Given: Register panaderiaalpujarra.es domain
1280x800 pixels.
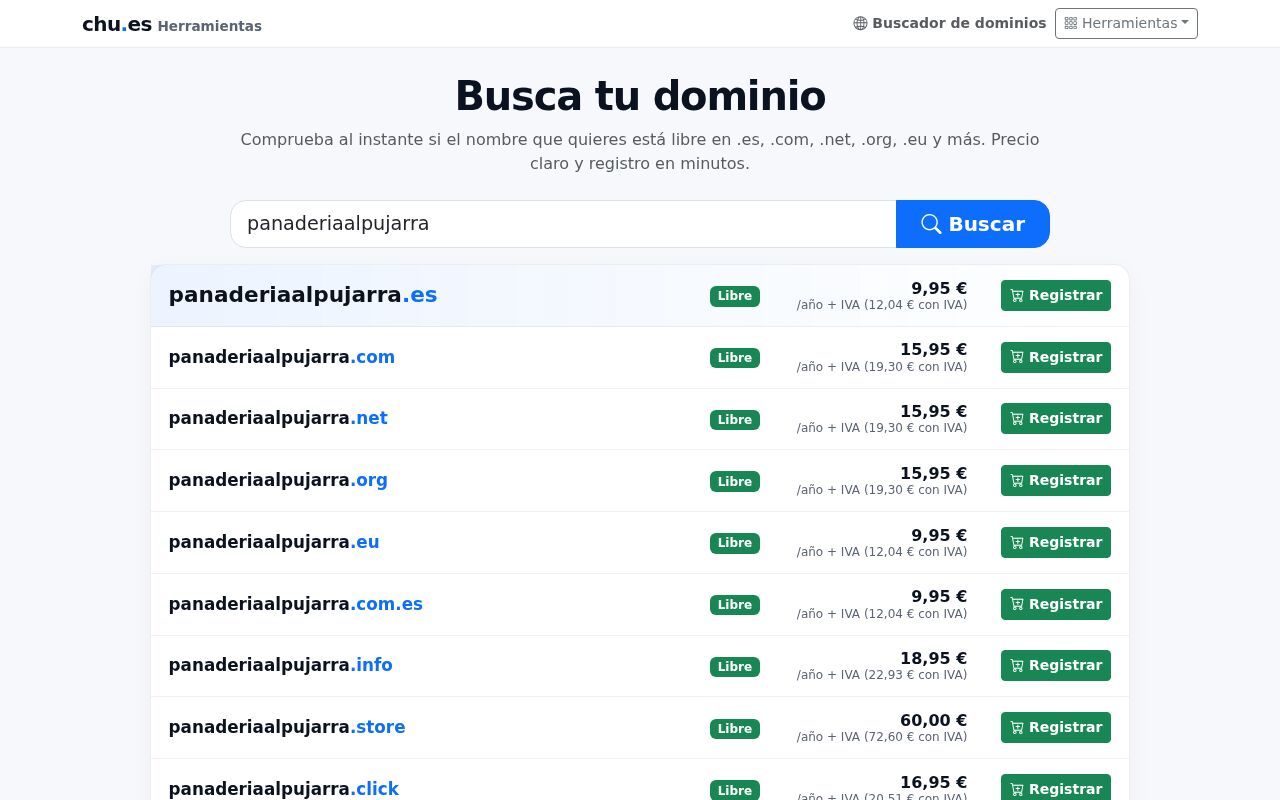Looking at the screenshot, I should coord(1056,295).
